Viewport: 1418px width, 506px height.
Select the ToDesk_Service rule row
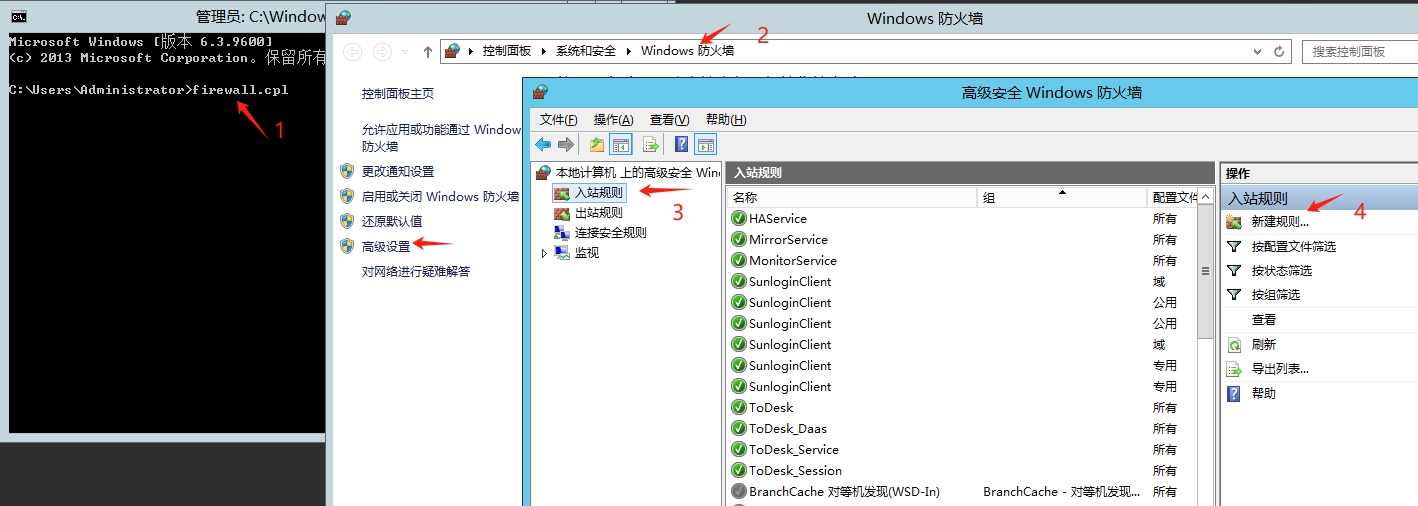point(963,449)
